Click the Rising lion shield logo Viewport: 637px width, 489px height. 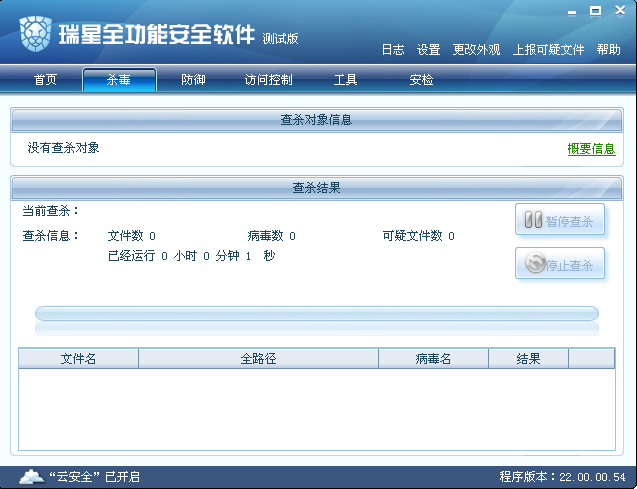pos(36,34)
